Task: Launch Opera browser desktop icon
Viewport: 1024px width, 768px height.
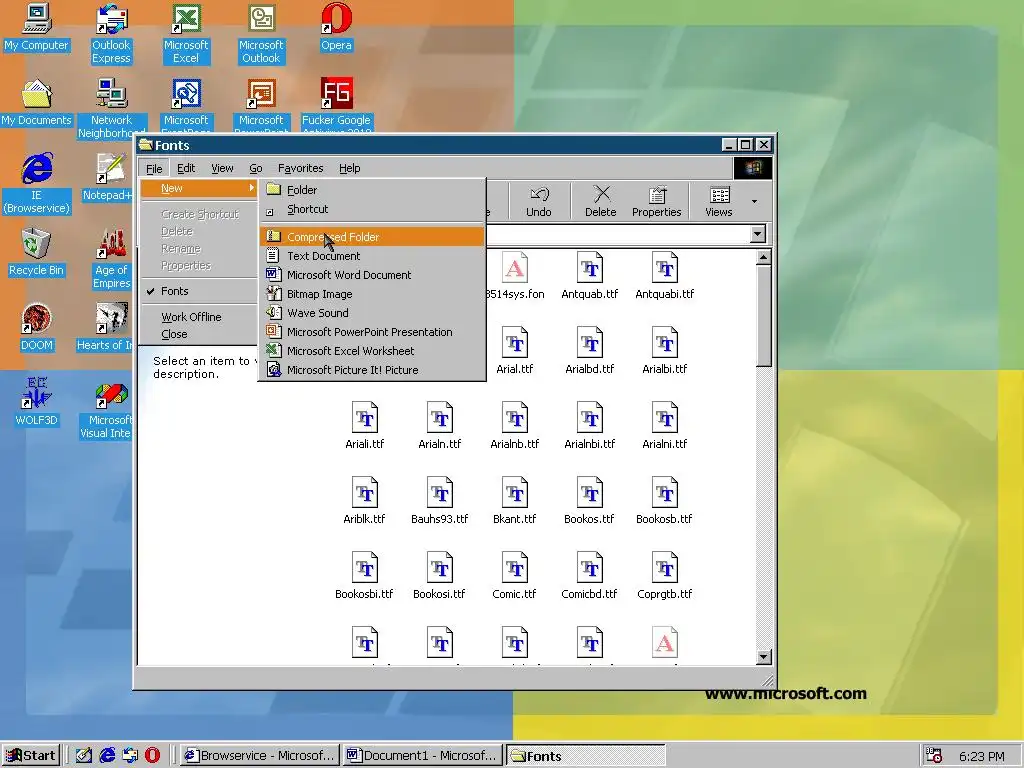Action: point(336,27)
